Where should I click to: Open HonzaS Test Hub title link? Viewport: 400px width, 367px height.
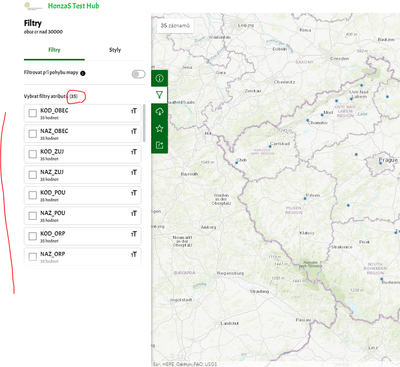73,6
